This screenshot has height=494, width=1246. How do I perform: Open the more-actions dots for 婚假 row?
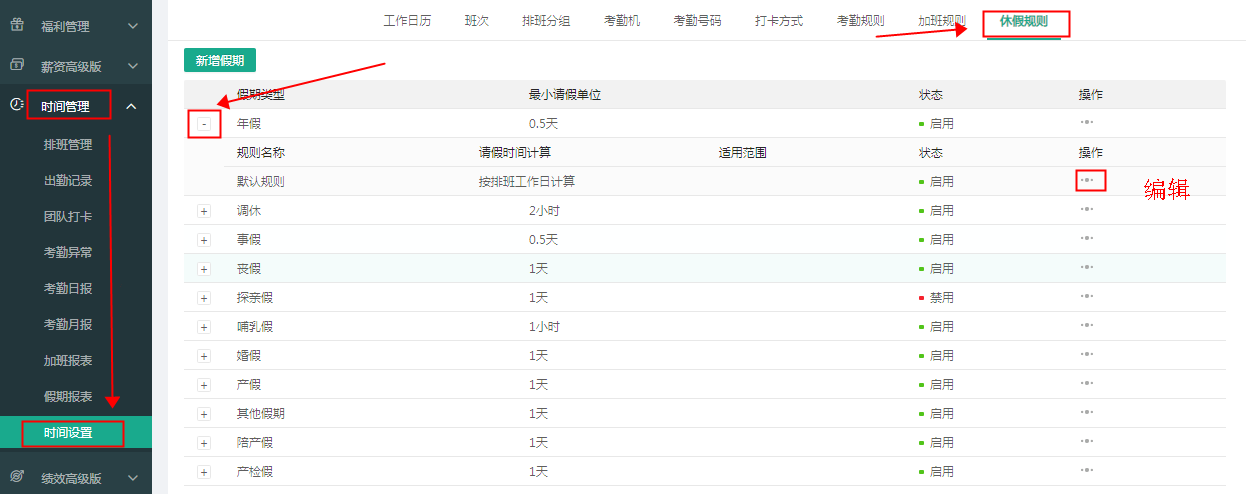point(1087,355)
